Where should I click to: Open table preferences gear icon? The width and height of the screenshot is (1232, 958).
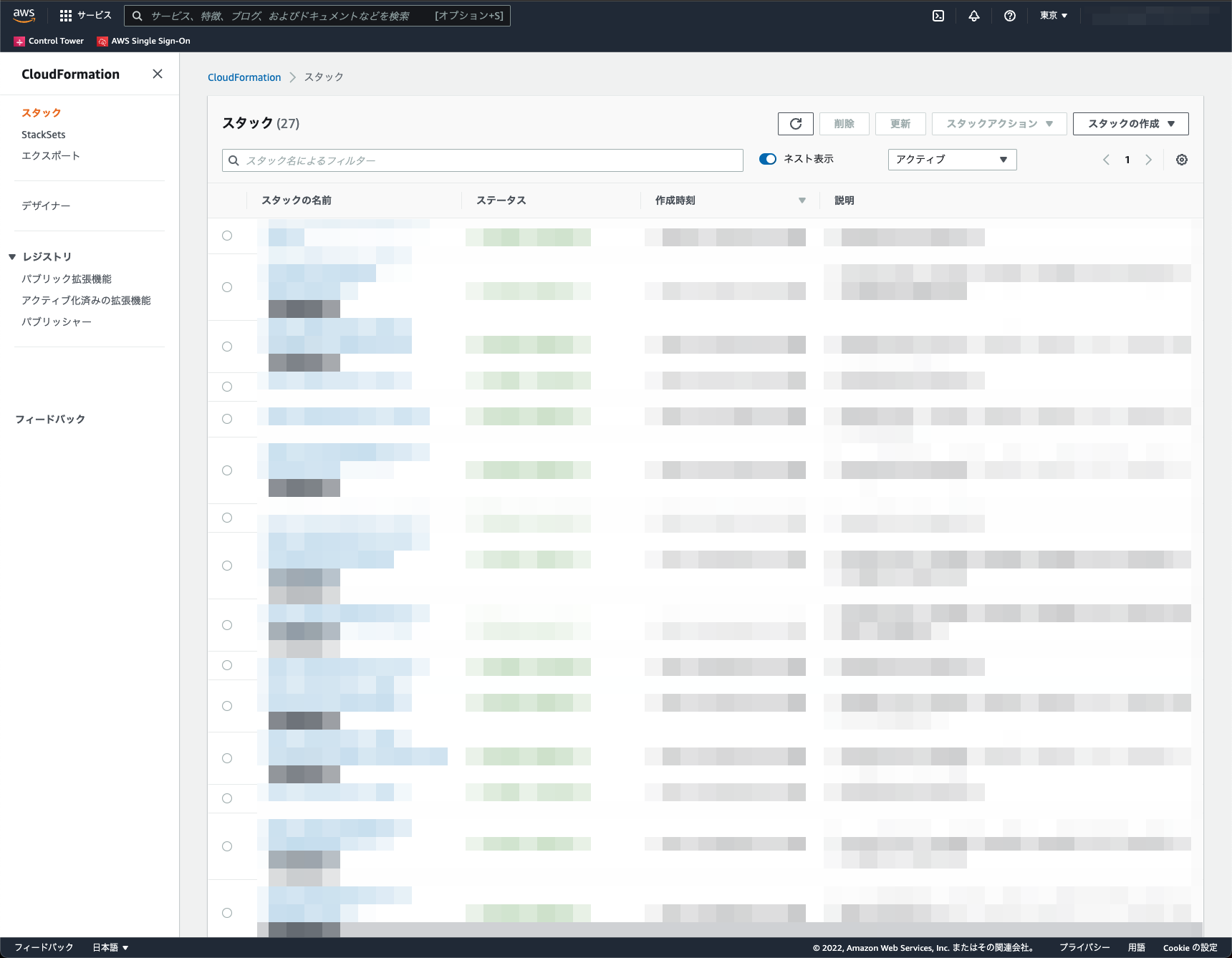(1182, 160)
